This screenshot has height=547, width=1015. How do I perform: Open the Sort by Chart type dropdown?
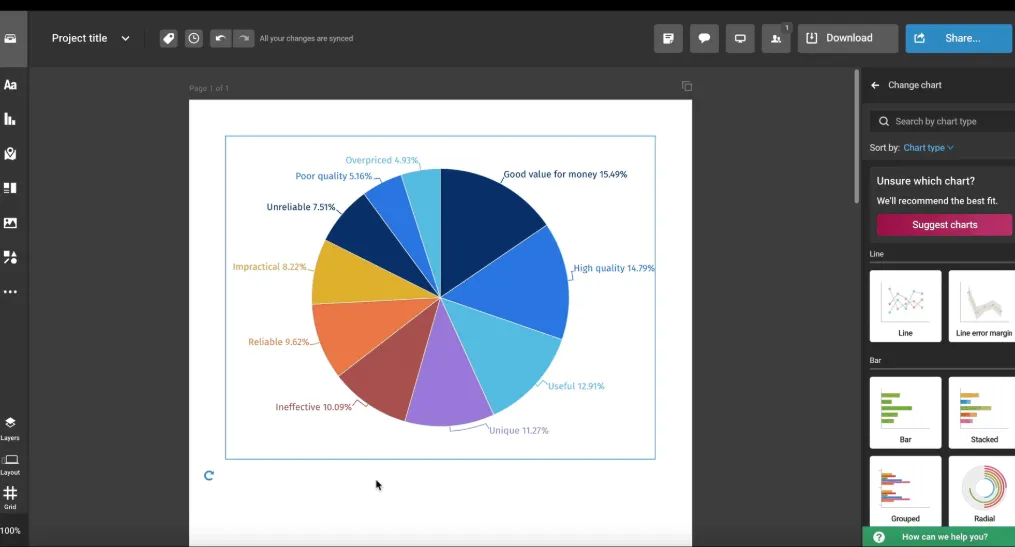tap(928, 148)
